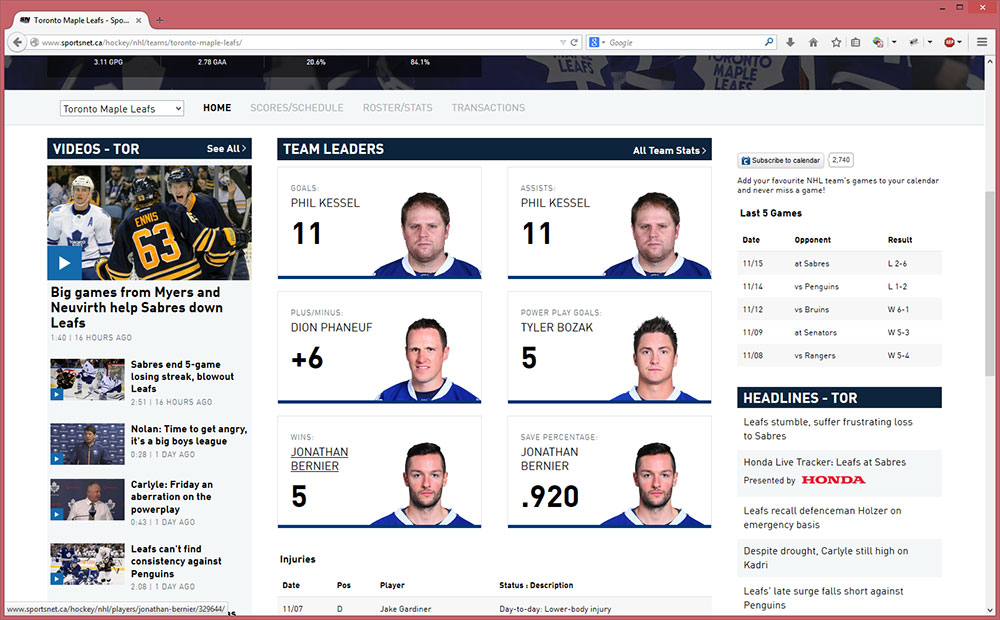1000x620 pixels.
Task: Open the ROSTER/STATS tab
Action: (397, 108)
